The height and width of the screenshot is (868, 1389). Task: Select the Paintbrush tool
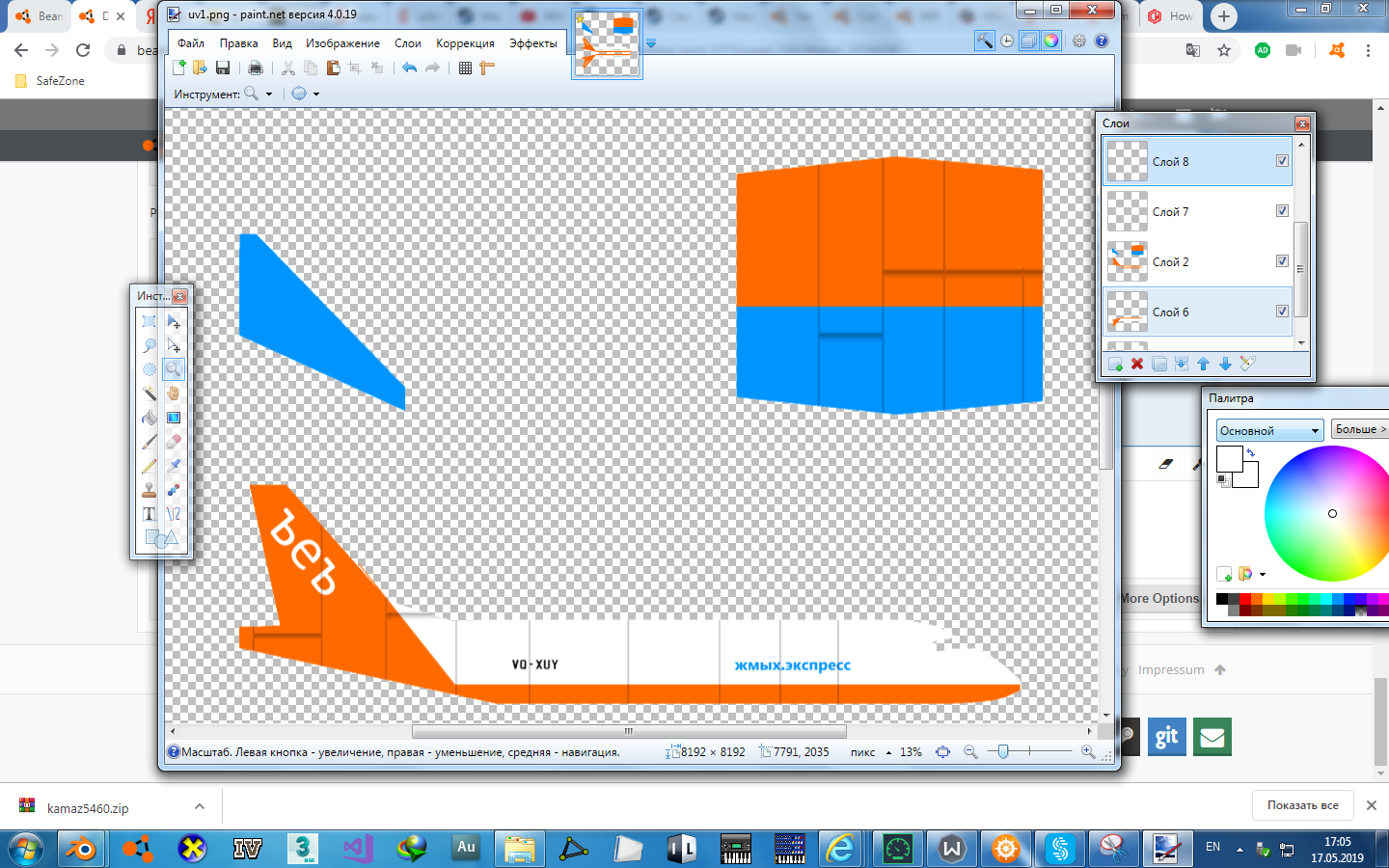coord(150,442)
